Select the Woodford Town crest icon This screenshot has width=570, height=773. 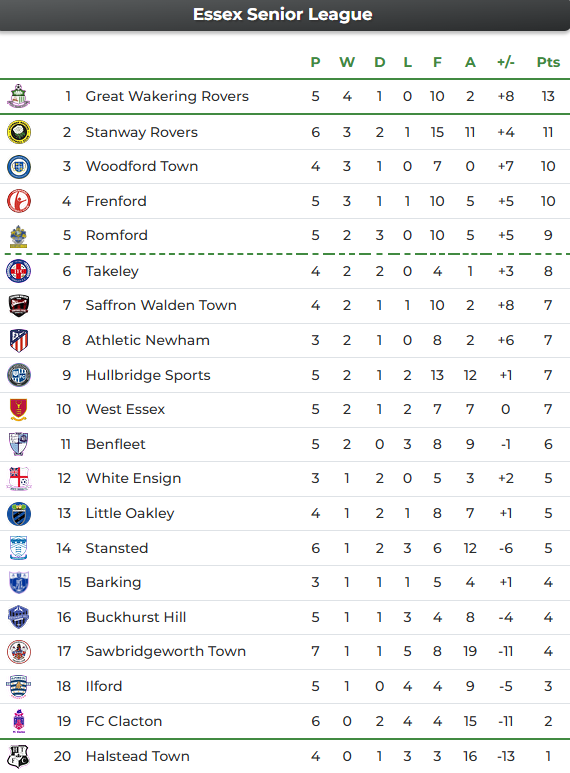point(19,167)
